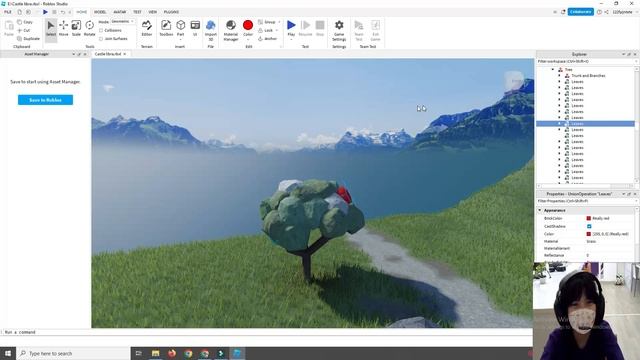The width and height of the screenshot is (640, 360).
Task: Switch to the VIEW ribbon tab
Action: click(153, 12)
